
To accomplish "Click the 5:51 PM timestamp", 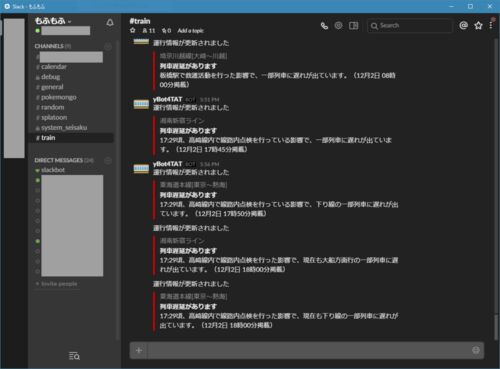I will [x=209, y=100].
